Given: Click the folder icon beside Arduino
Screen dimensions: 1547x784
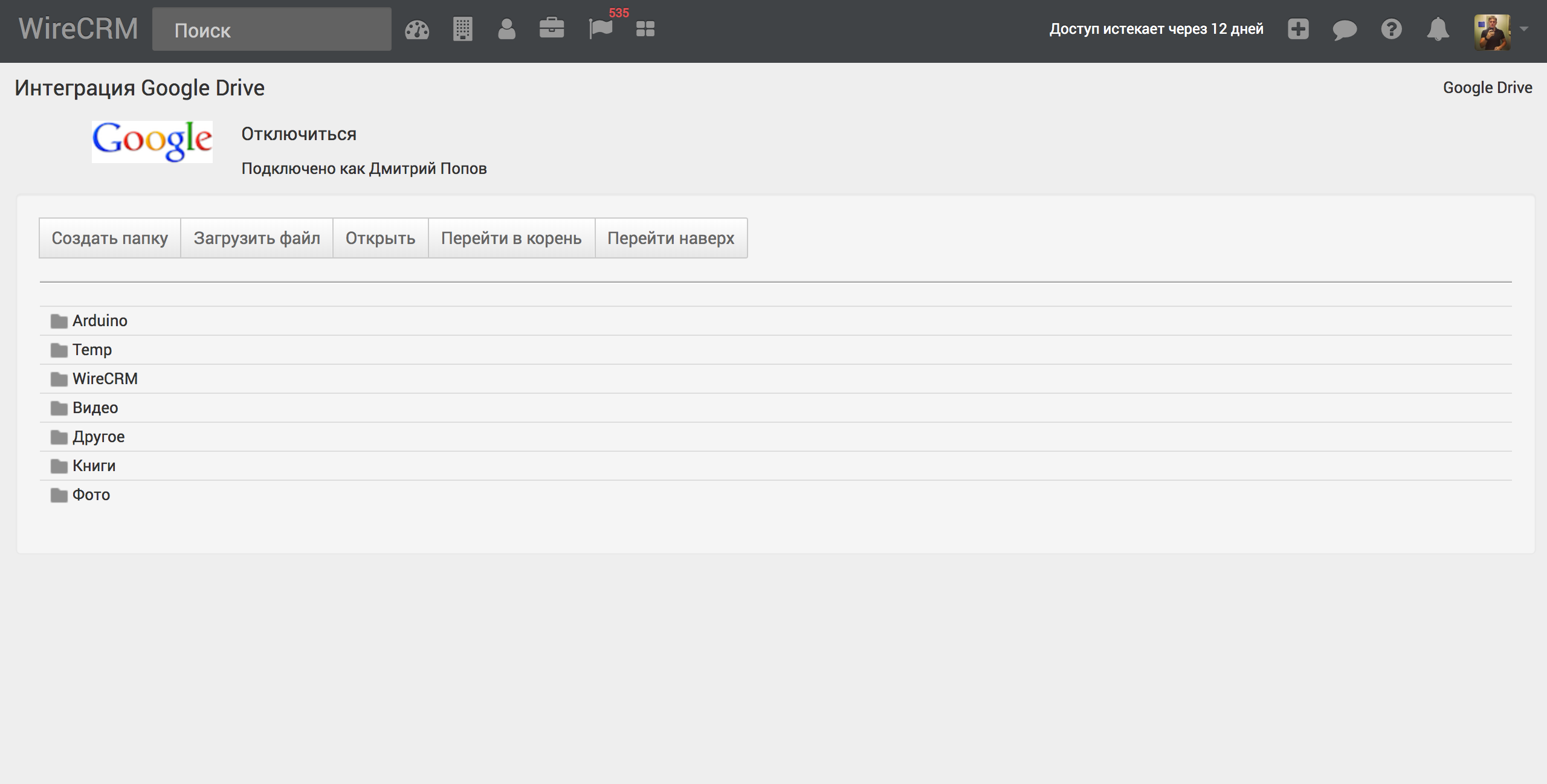Looking at the screenshot, I should (59, 321).
